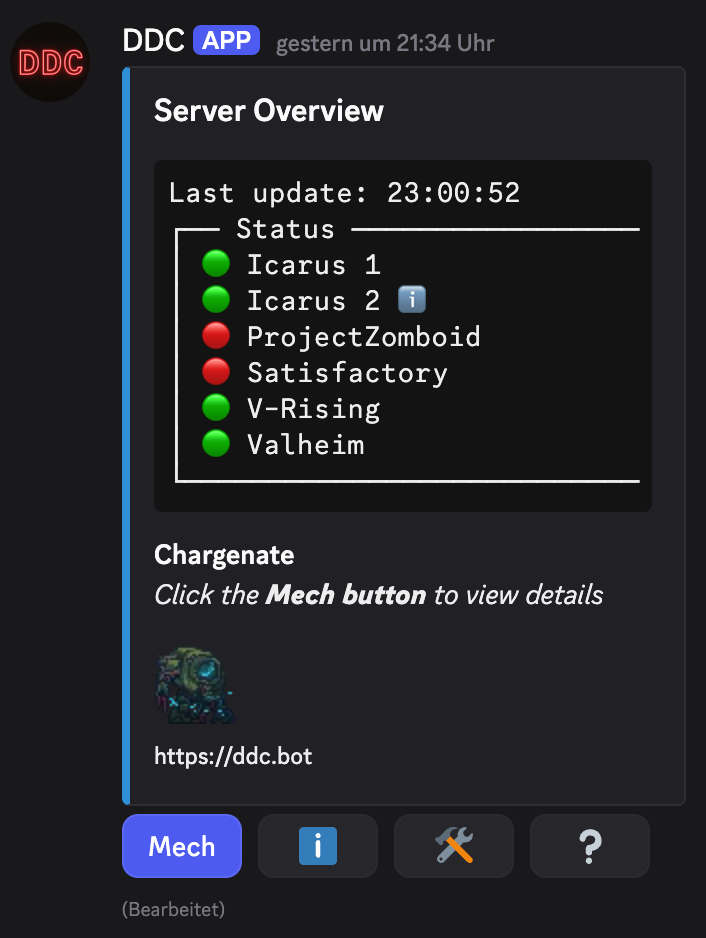Expand the Chargenate details via Mech button
Screen dimensions: 706x938
point(181,846)
